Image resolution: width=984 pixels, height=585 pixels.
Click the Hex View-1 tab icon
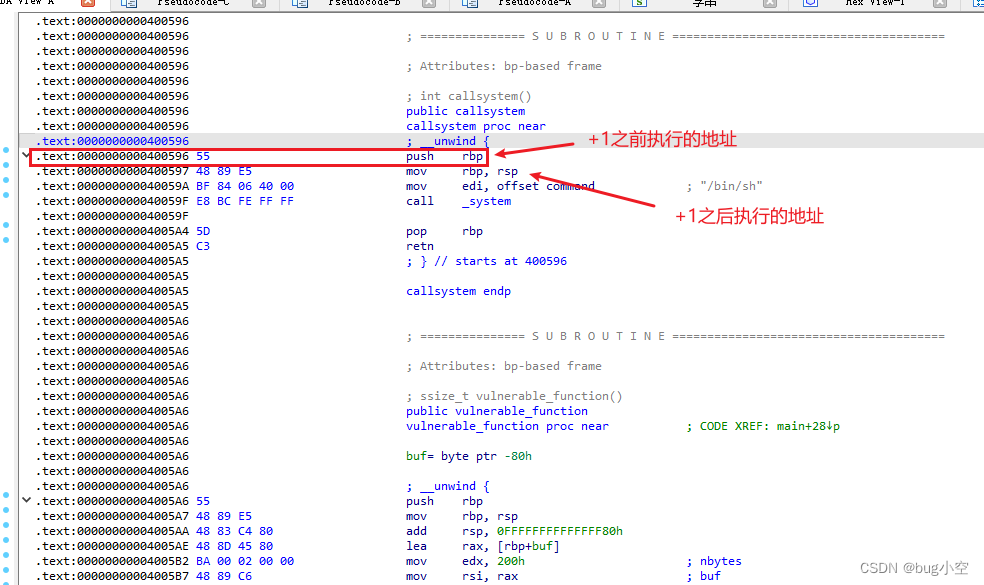click(x=811, y=3)
